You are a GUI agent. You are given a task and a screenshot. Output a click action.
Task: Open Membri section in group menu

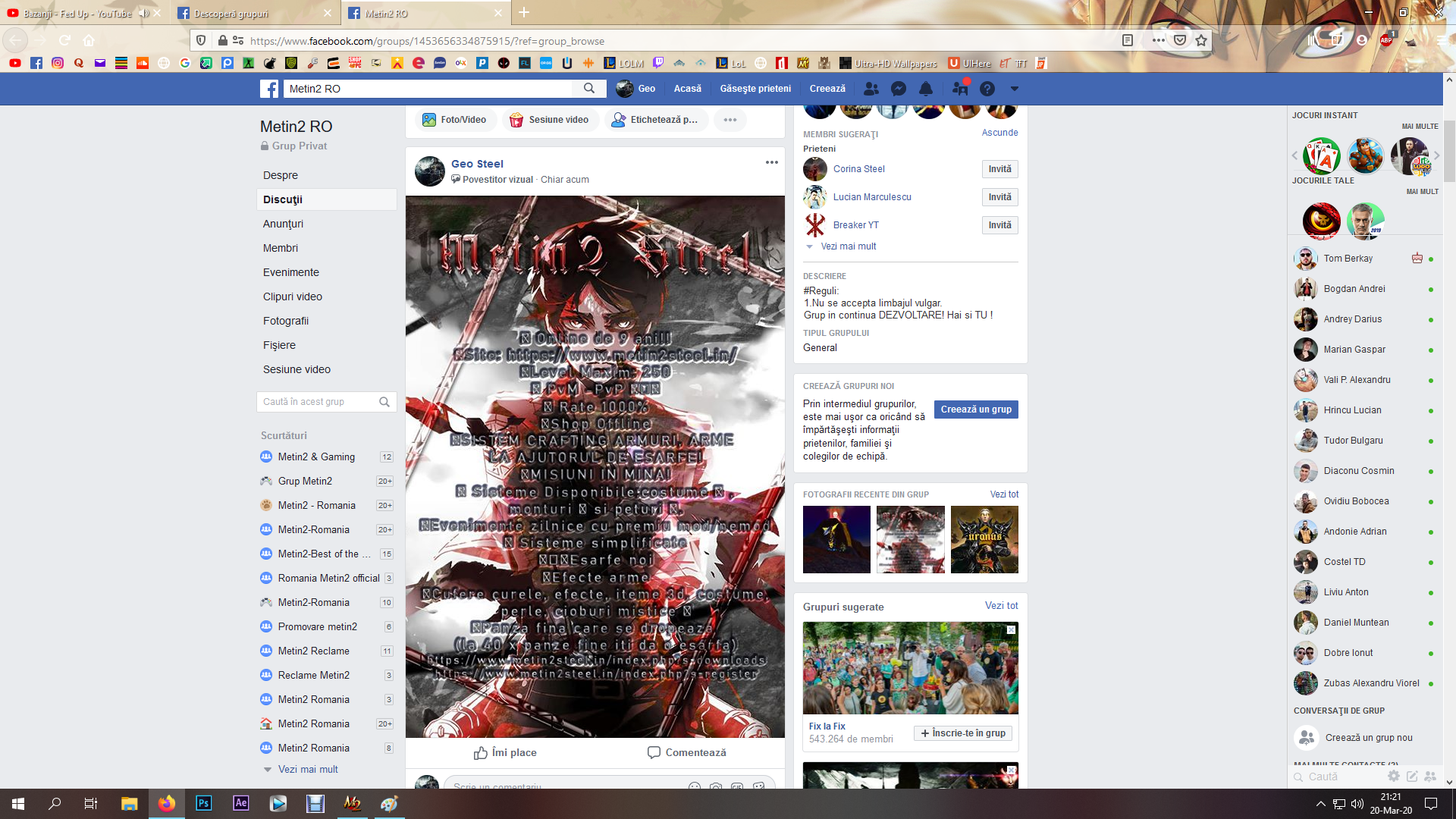281,248
